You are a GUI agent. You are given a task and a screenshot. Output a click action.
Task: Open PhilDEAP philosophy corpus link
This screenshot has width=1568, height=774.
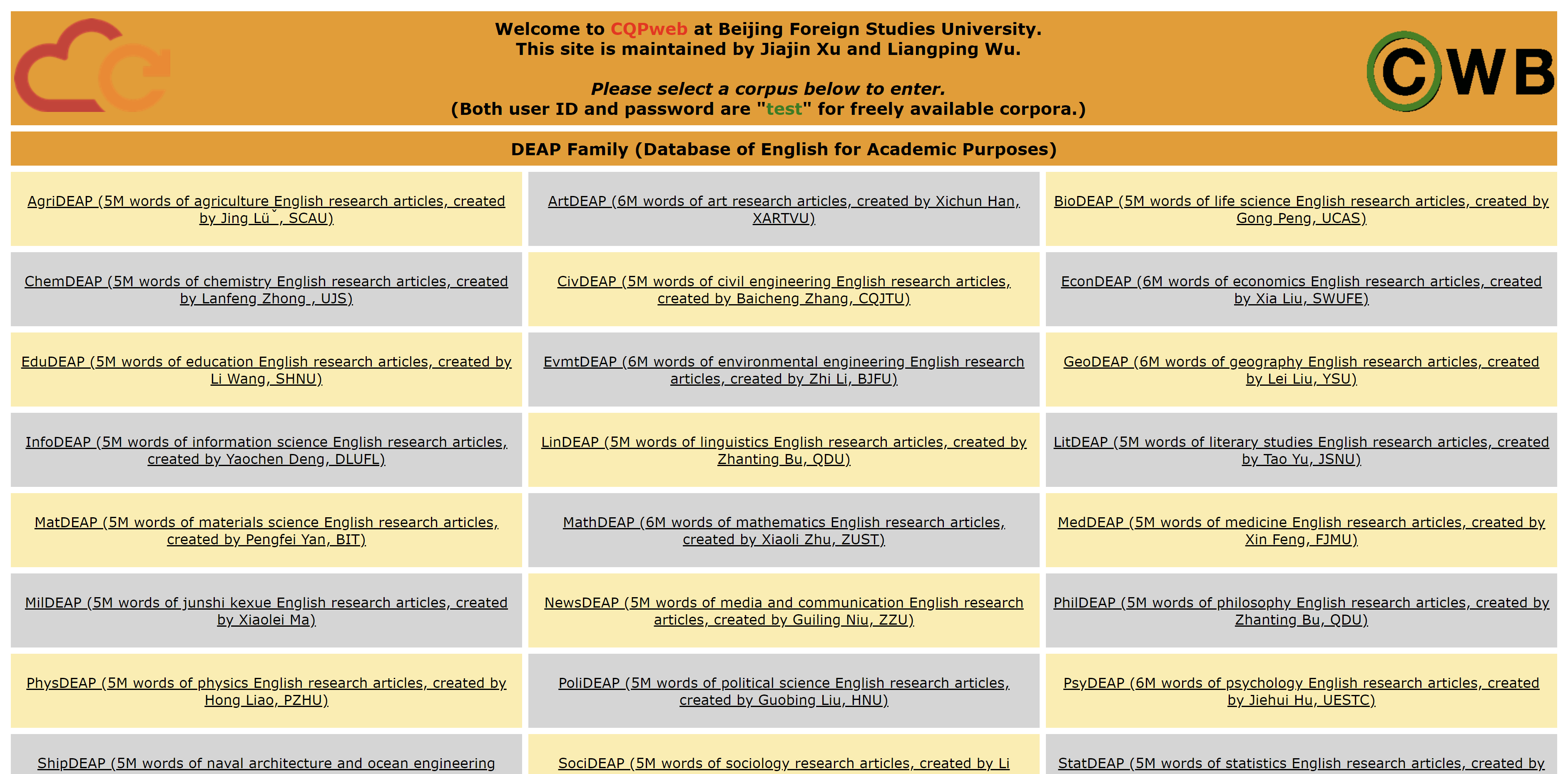click(x=1301, y=603)
